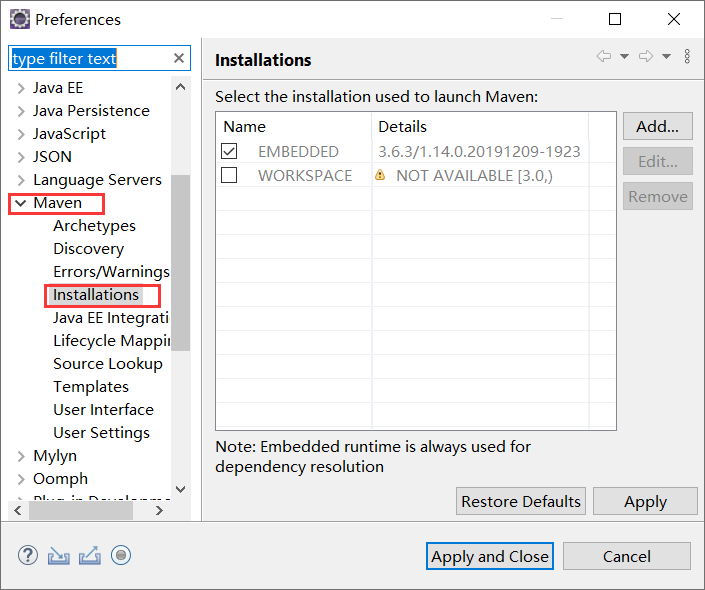The height and width of the screenshot is (590, 705).
Task: Select the Java EE tree label
Action: (58, 88)
